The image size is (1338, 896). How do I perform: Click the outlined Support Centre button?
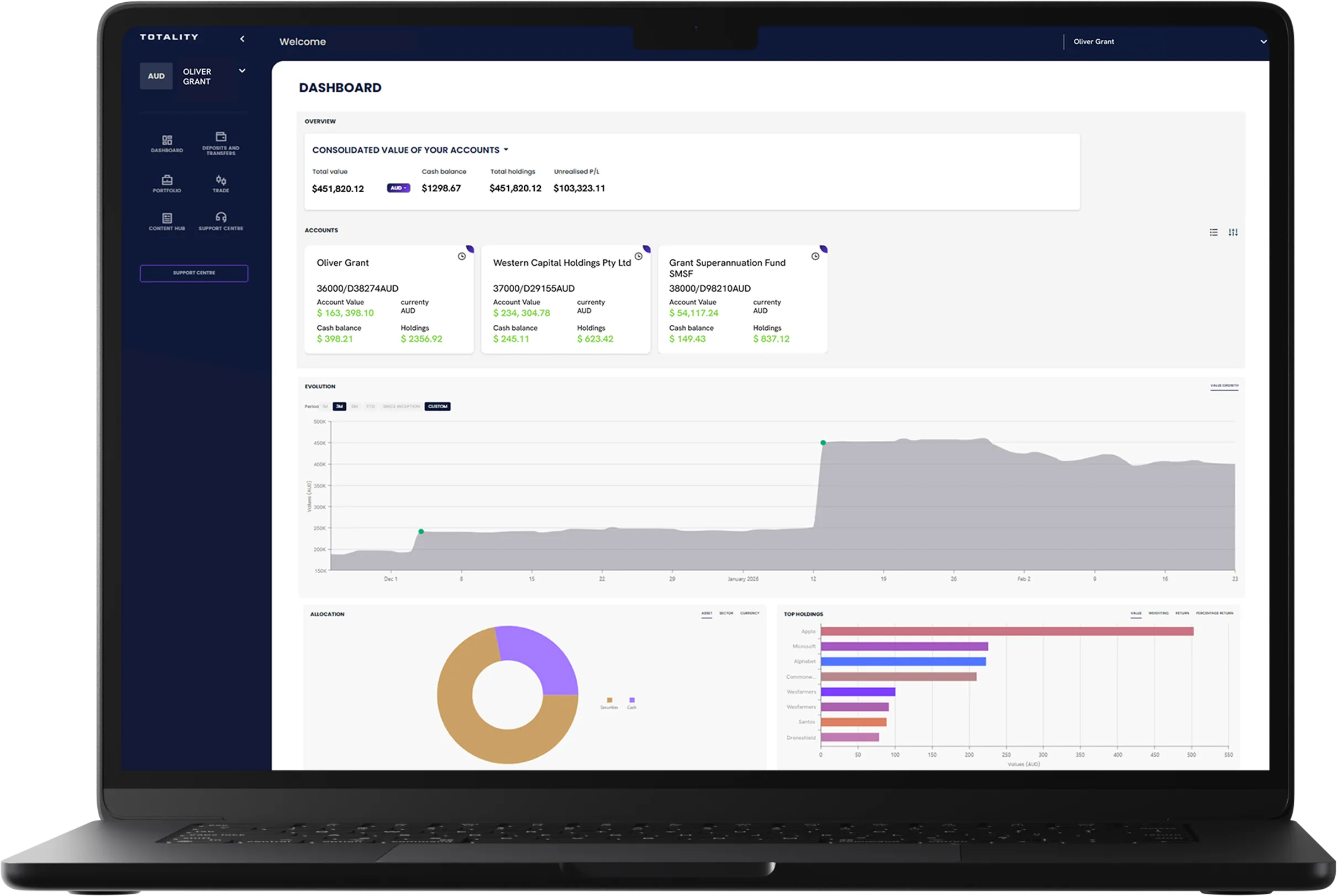point(194,273)
